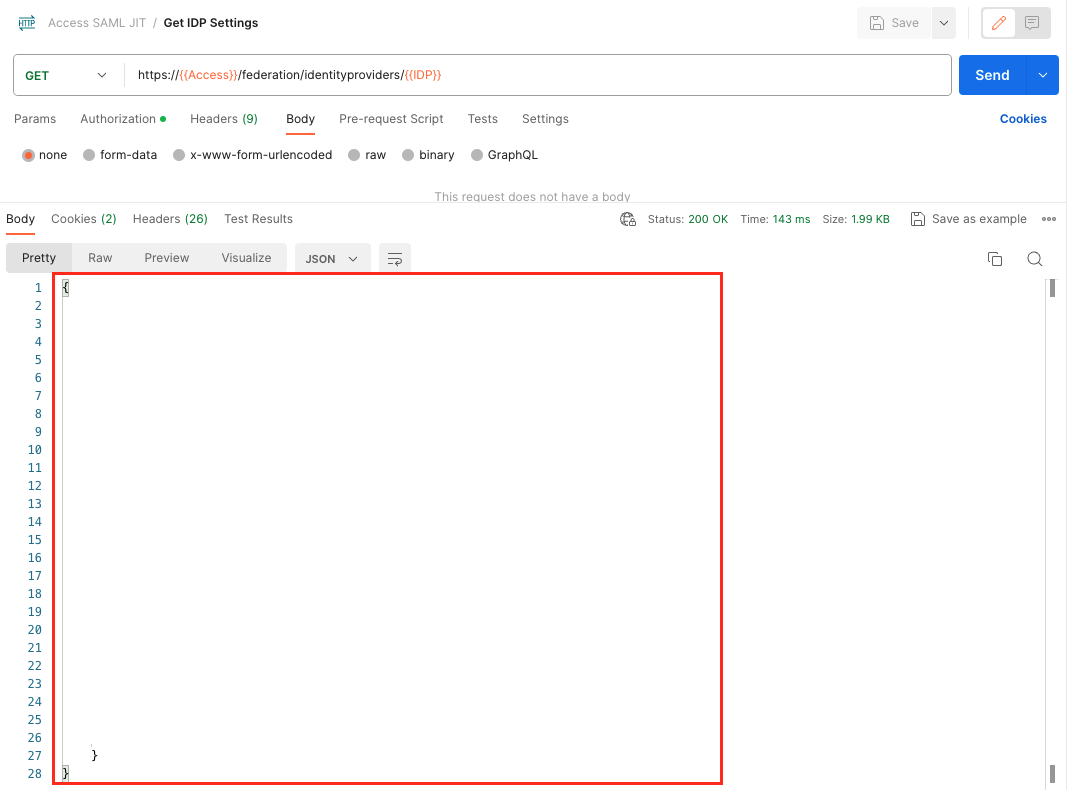Image resolution: width=1080 pixels, height=790 pixels.
Task: Click the network information globe icon
Action: (628, 218)
